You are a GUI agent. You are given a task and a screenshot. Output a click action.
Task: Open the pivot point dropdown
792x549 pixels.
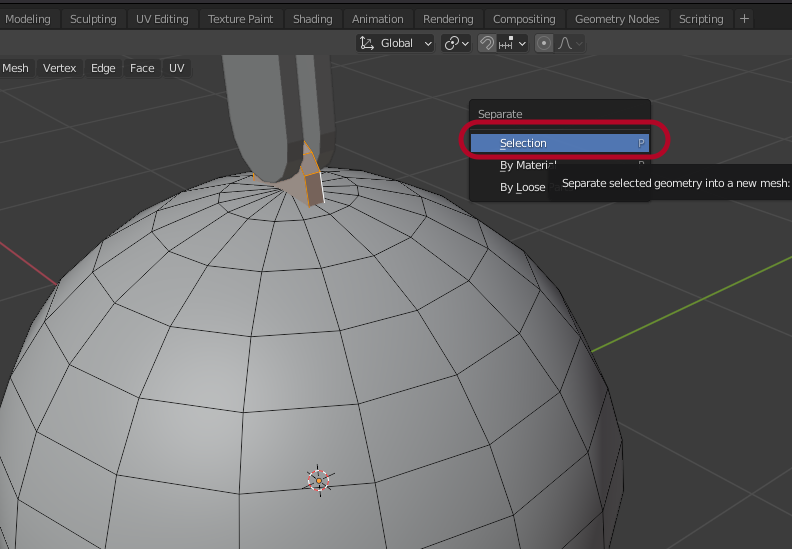pos(457,43)
